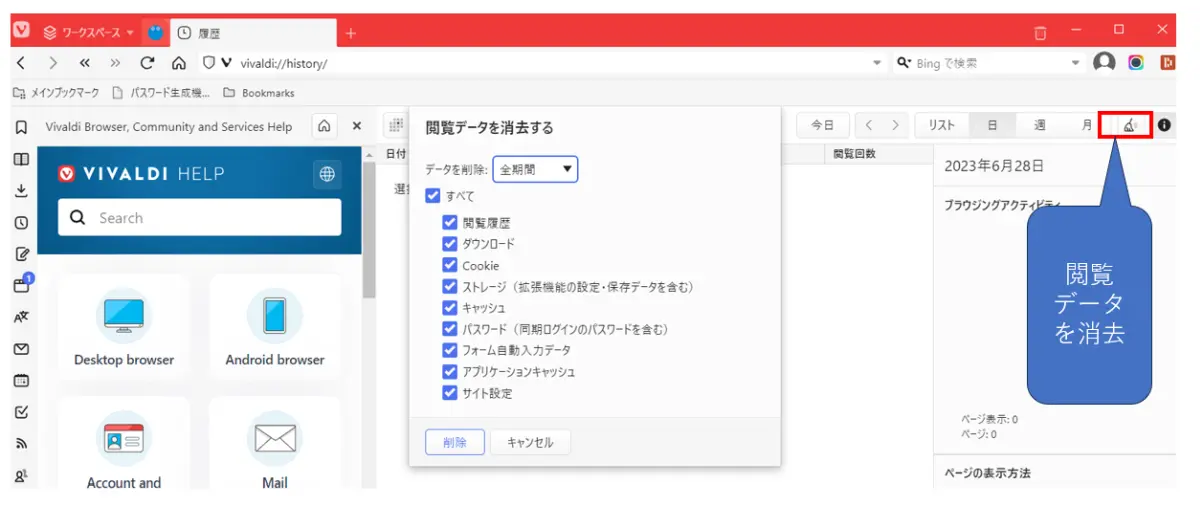Uncheck the ストレージ checkbox

click(x=449, y=287)
